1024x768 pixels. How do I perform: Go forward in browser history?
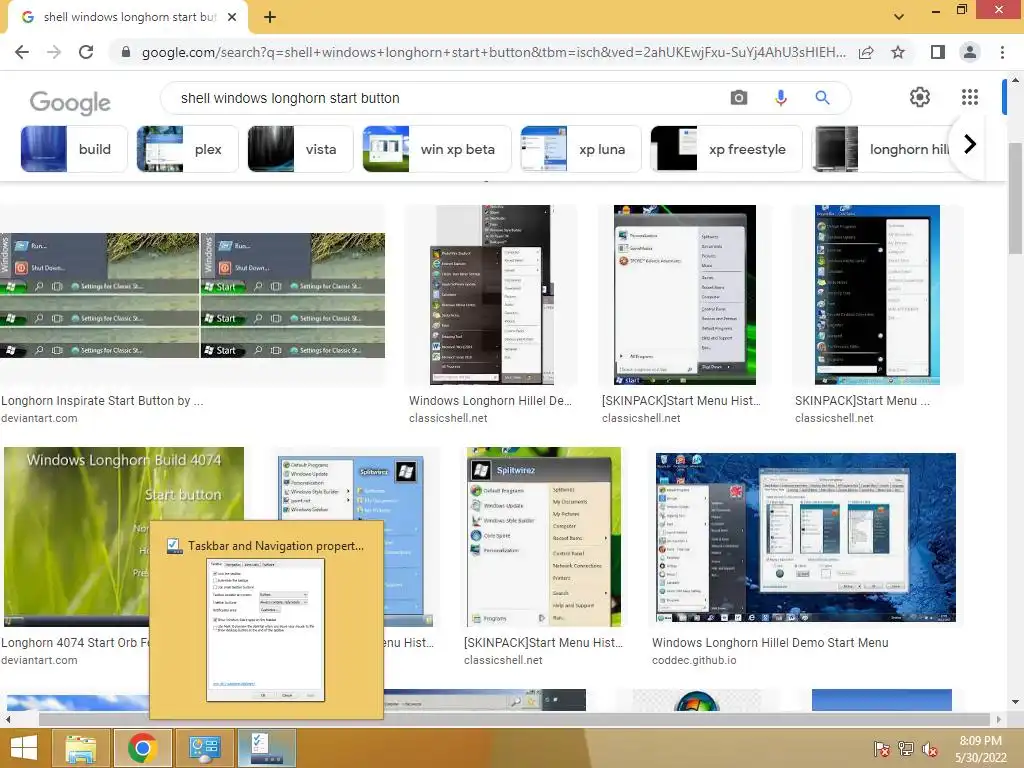54,52
